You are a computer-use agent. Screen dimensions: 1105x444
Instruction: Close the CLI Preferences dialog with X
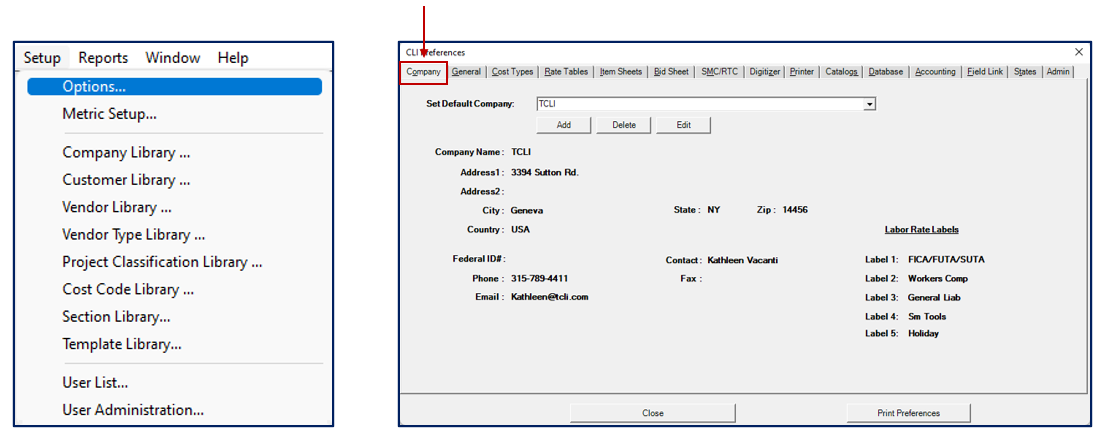(1079, 52)
